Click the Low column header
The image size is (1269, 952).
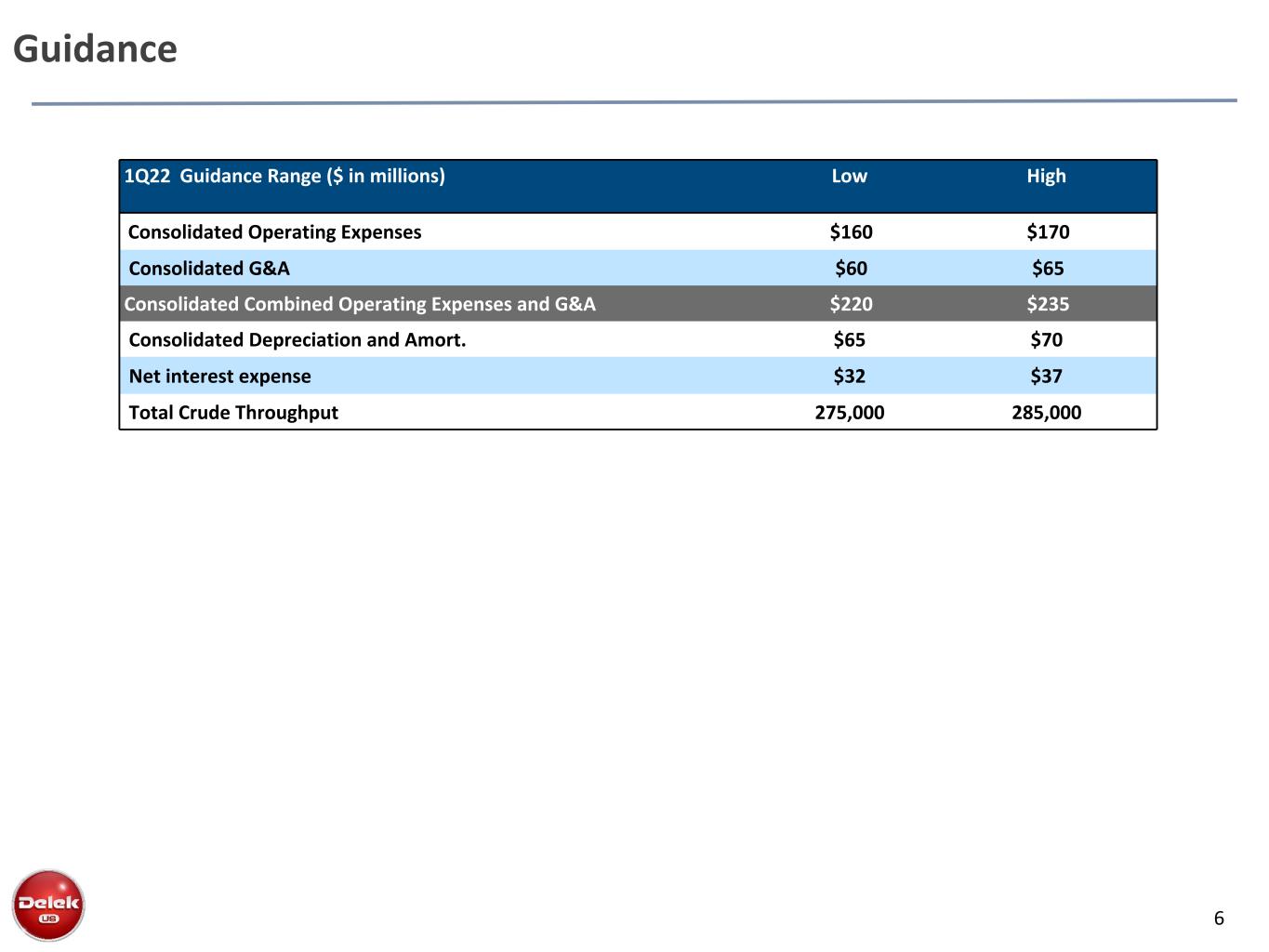849,176
